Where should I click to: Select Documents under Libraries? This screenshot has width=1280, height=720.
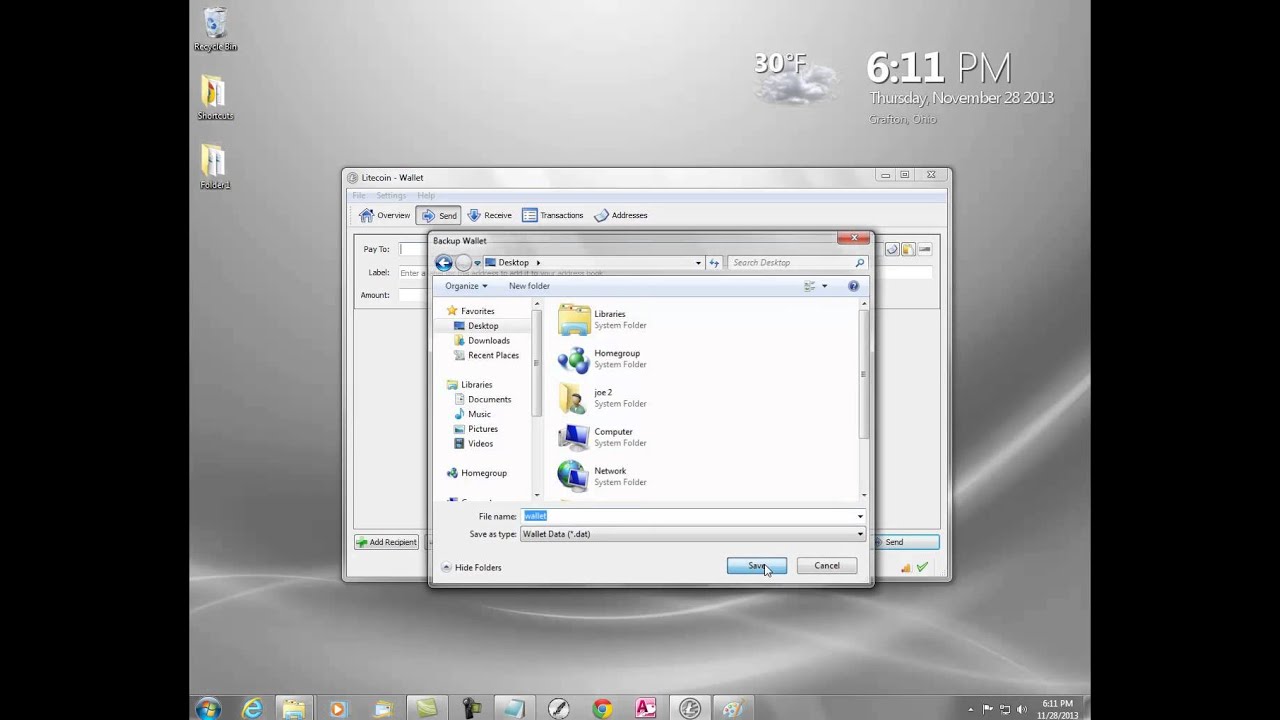tap(482, 399)
